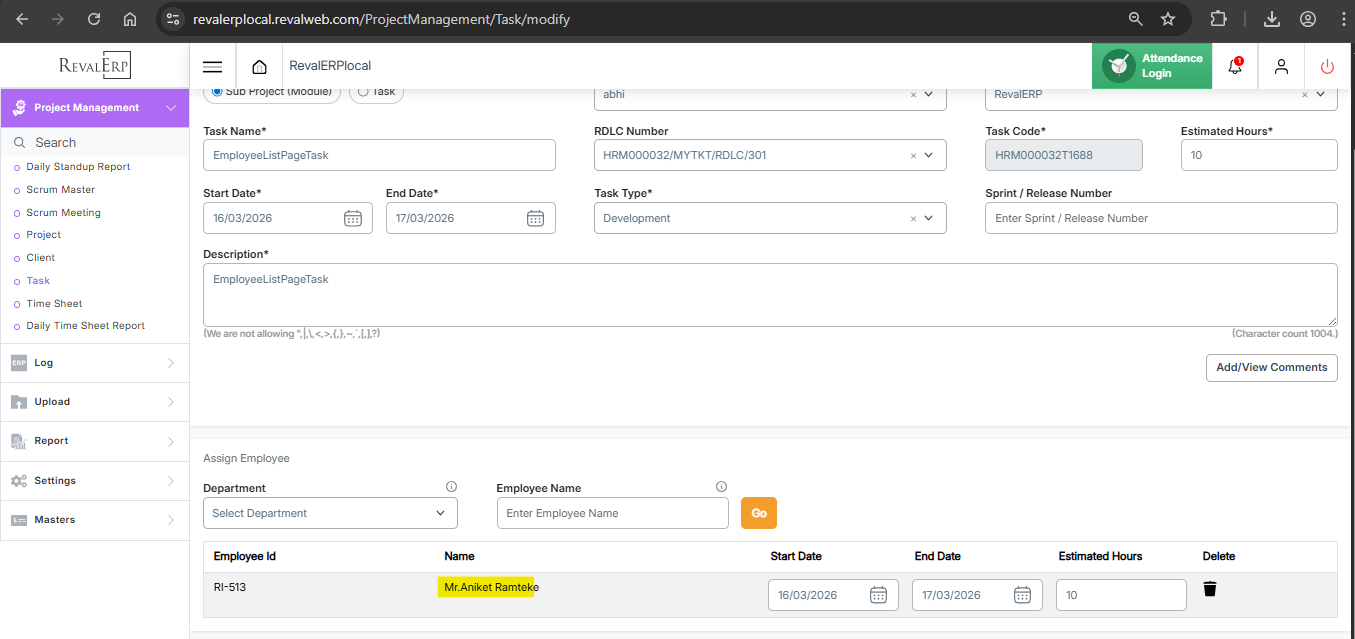Click info icon beside Department label
Screen dimensions: 1355x639
[x=451, y=487]
